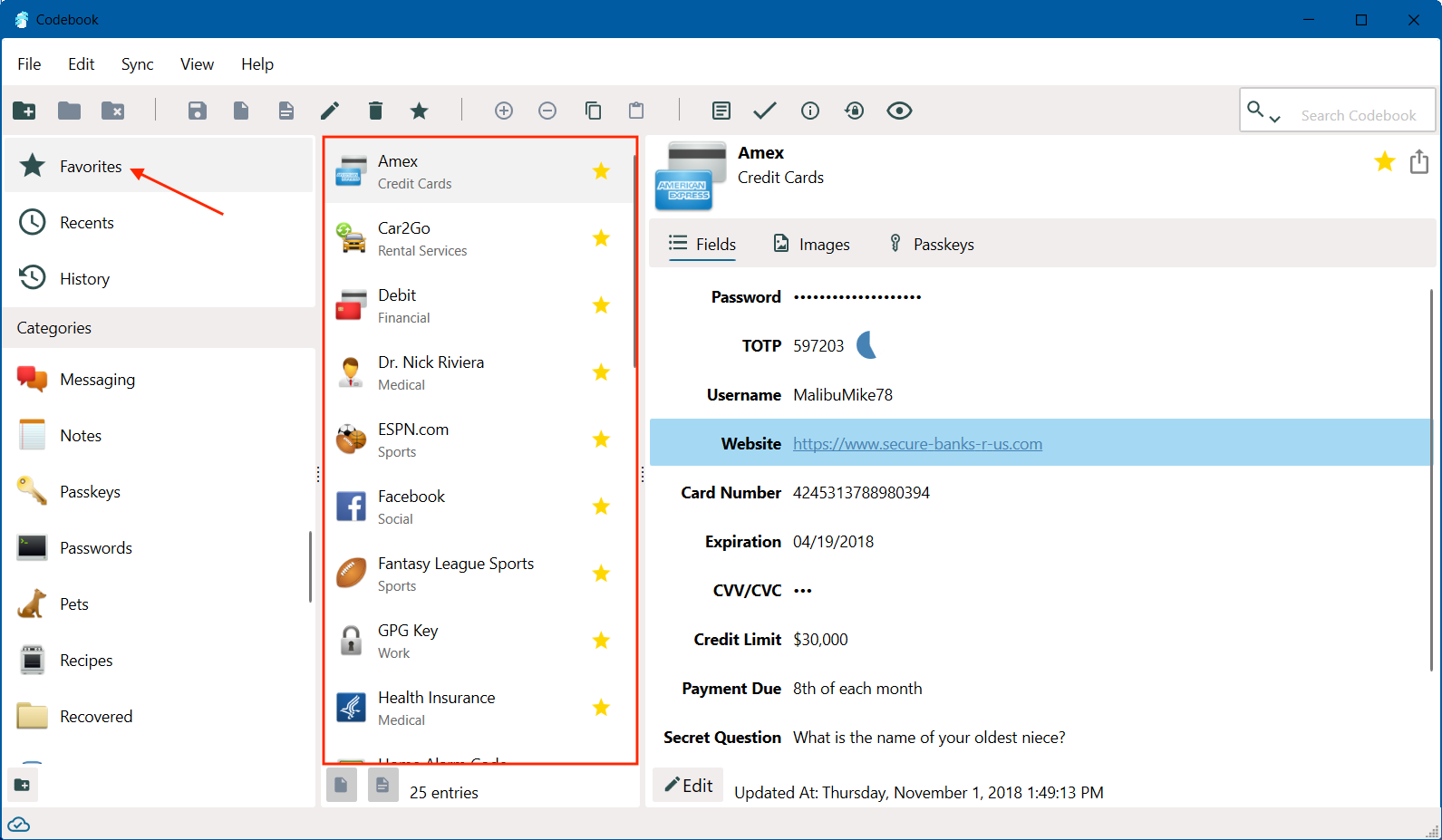This screenshot has height=840, width=1442.
Task: Click the entry list vertical scrollbar
Action: pyautogui.click(x=634, y=261)
